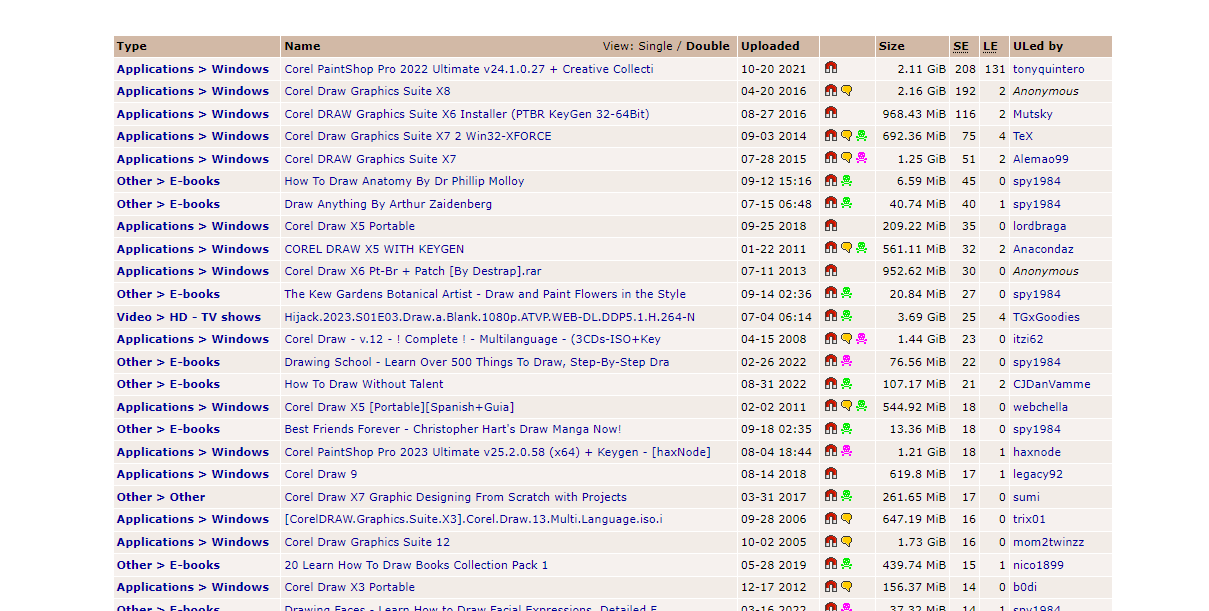1209x611 pixels.
Task: Open comments icon for Corel Draw X3 Portable
Action: click(846, 586)
